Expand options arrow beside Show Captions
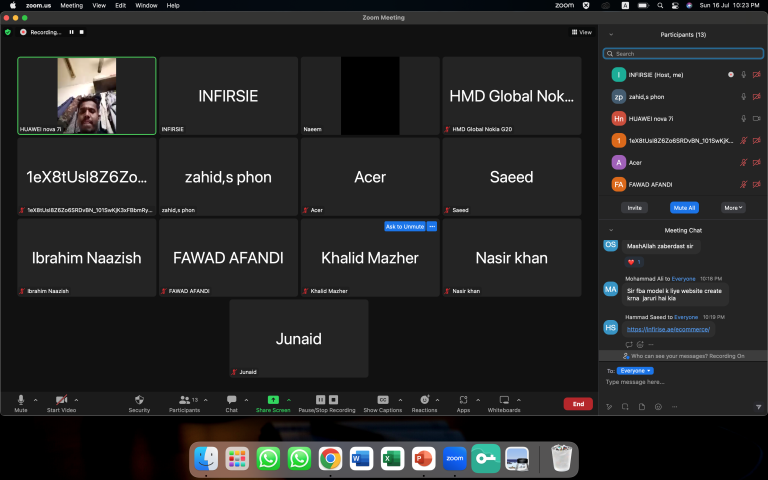The image size is (768, 480). click(400, 400)
